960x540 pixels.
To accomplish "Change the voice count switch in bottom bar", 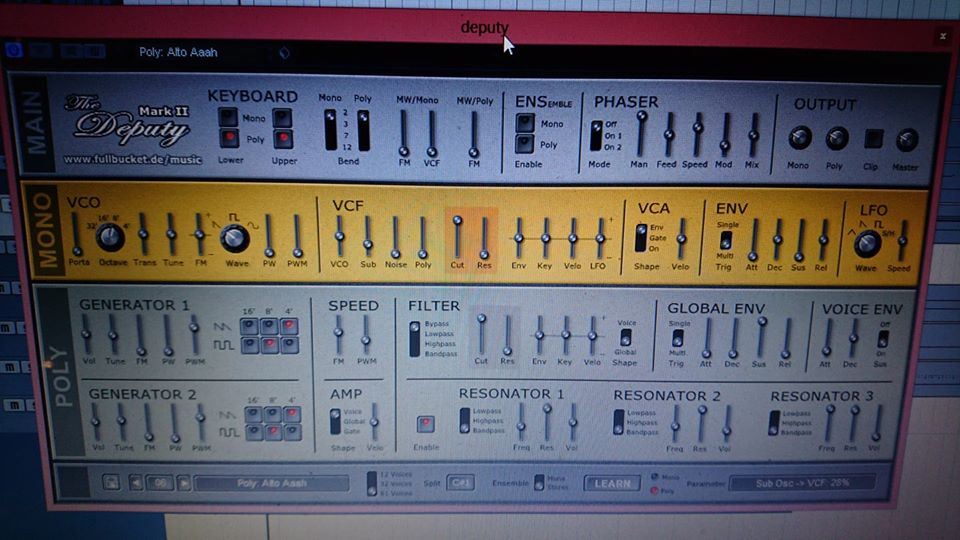I will pos(371,483).
